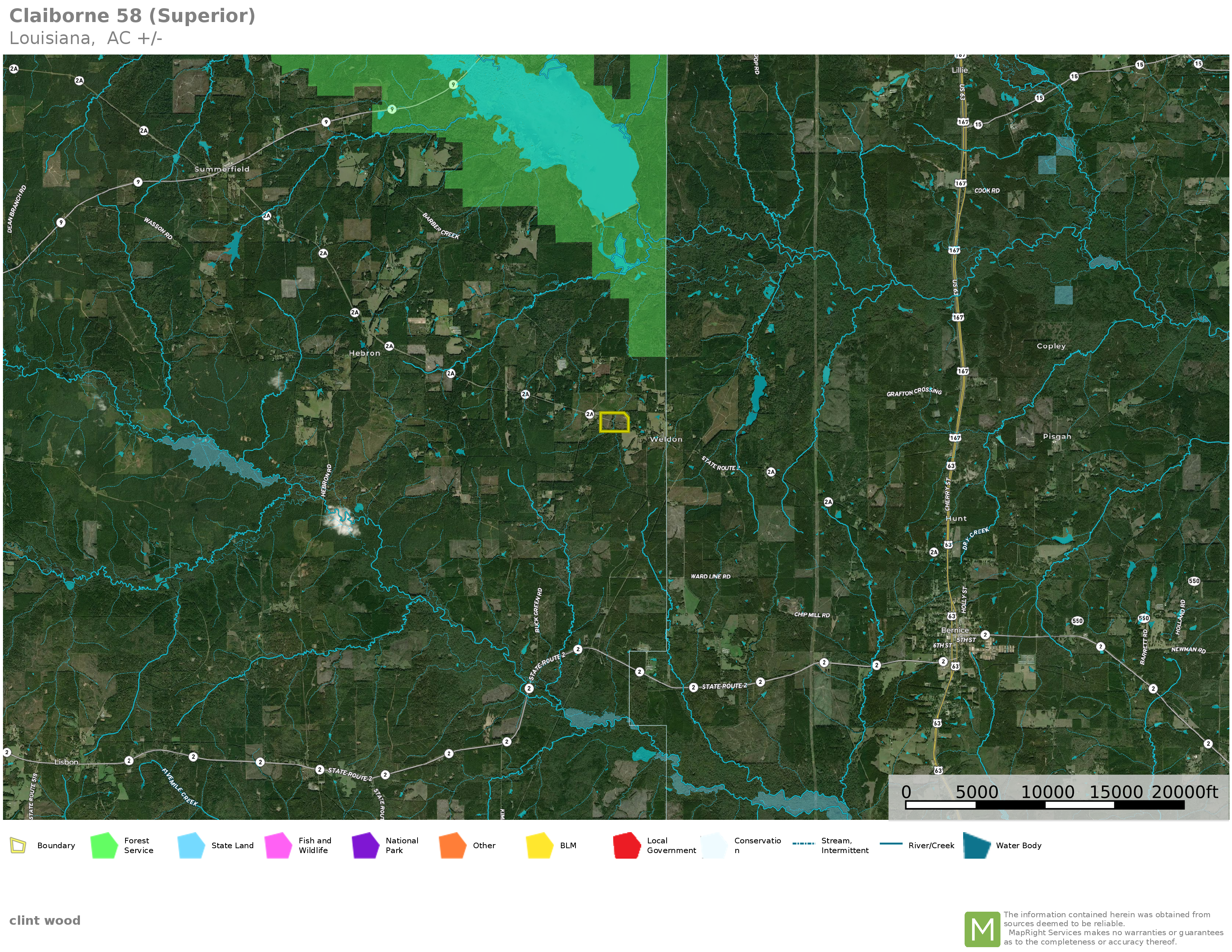Click the yellow BLM legend icon

539,845
